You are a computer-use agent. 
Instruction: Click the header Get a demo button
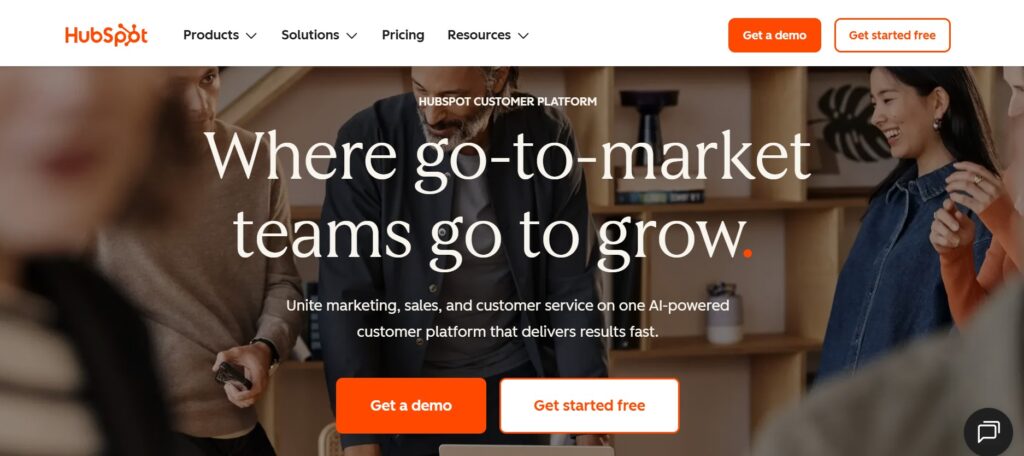775,35
